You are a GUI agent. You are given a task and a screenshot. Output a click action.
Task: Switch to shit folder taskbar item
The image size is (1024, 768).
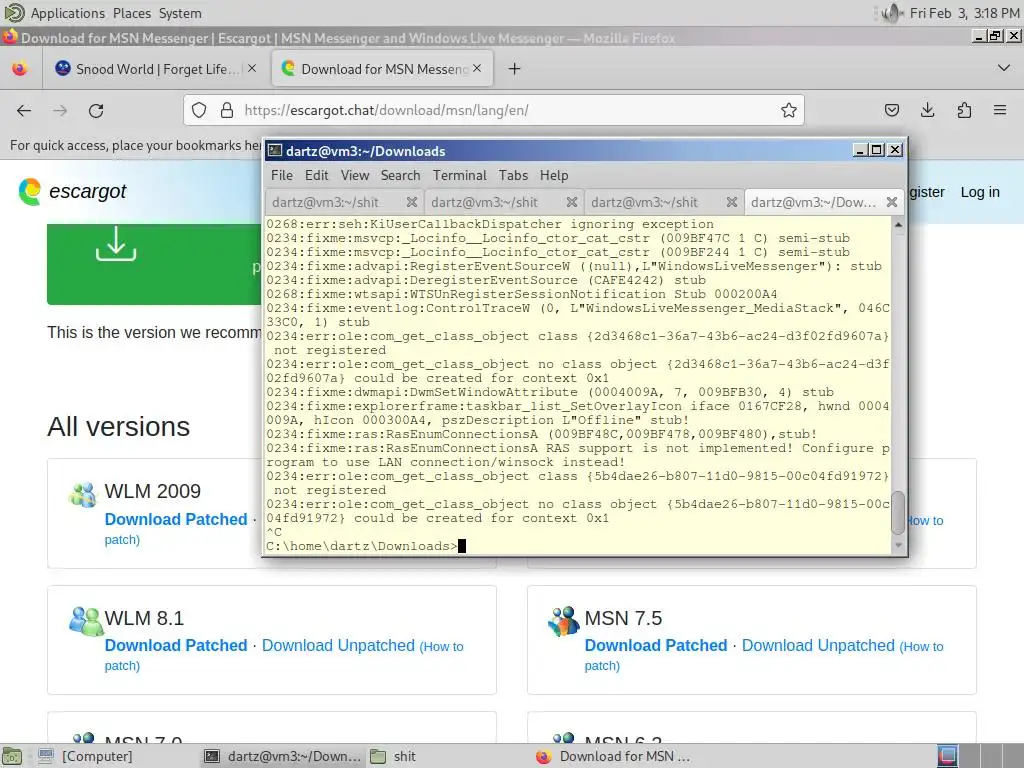393,756
